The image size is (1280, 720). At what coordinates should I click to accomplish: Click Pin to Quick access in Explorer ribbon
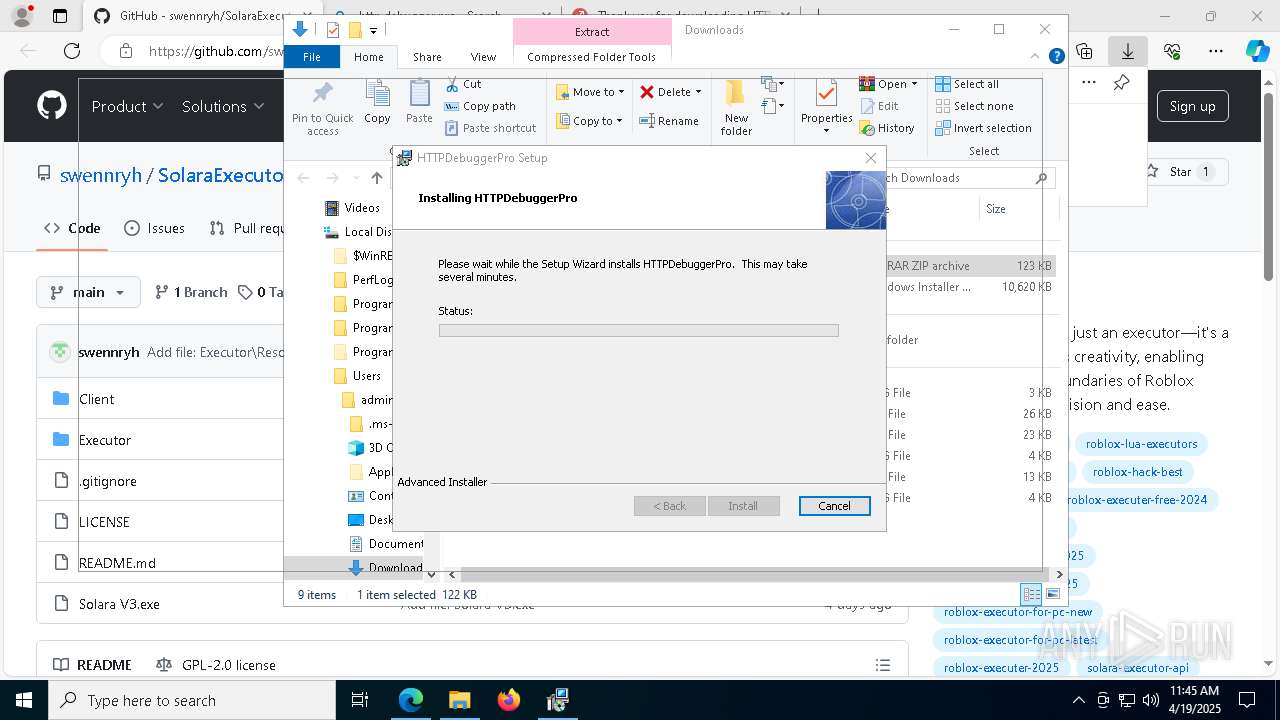(x=322, y=108)
